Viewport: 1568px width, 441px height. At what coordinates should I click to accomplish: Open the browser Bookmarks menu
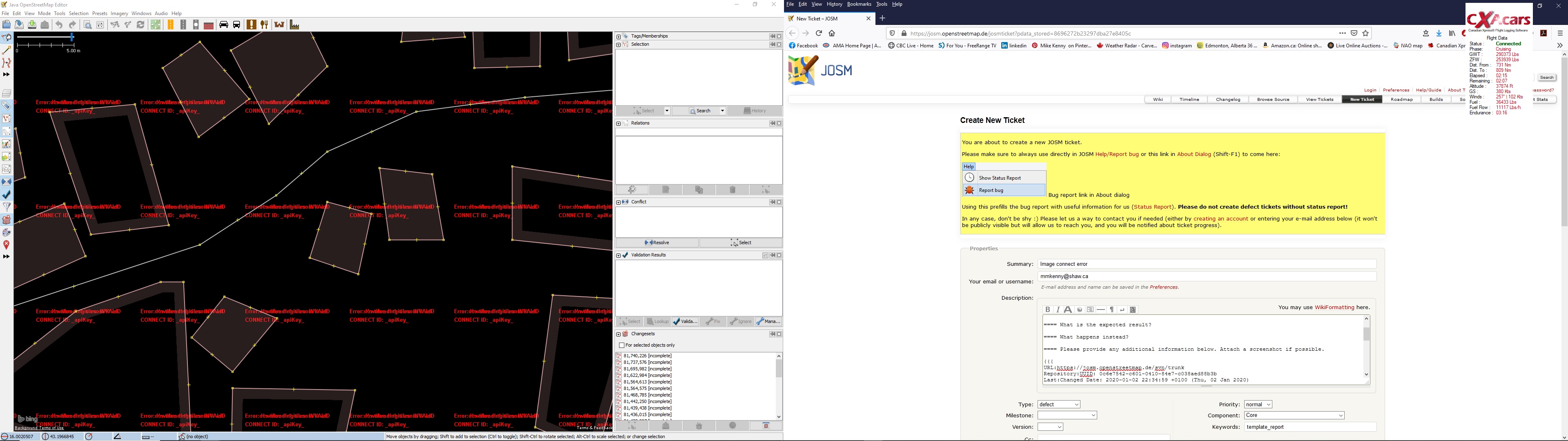click(859, 4)
